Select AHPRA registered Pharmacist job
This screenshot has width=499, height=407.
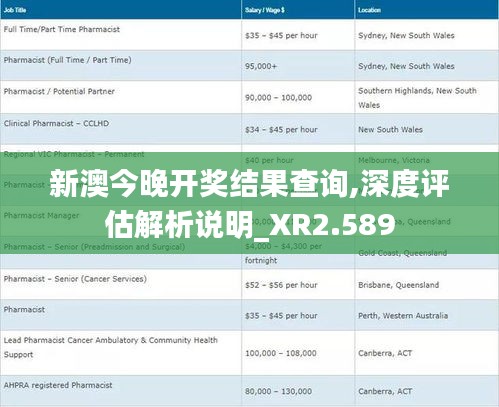(x=58, y=385)
